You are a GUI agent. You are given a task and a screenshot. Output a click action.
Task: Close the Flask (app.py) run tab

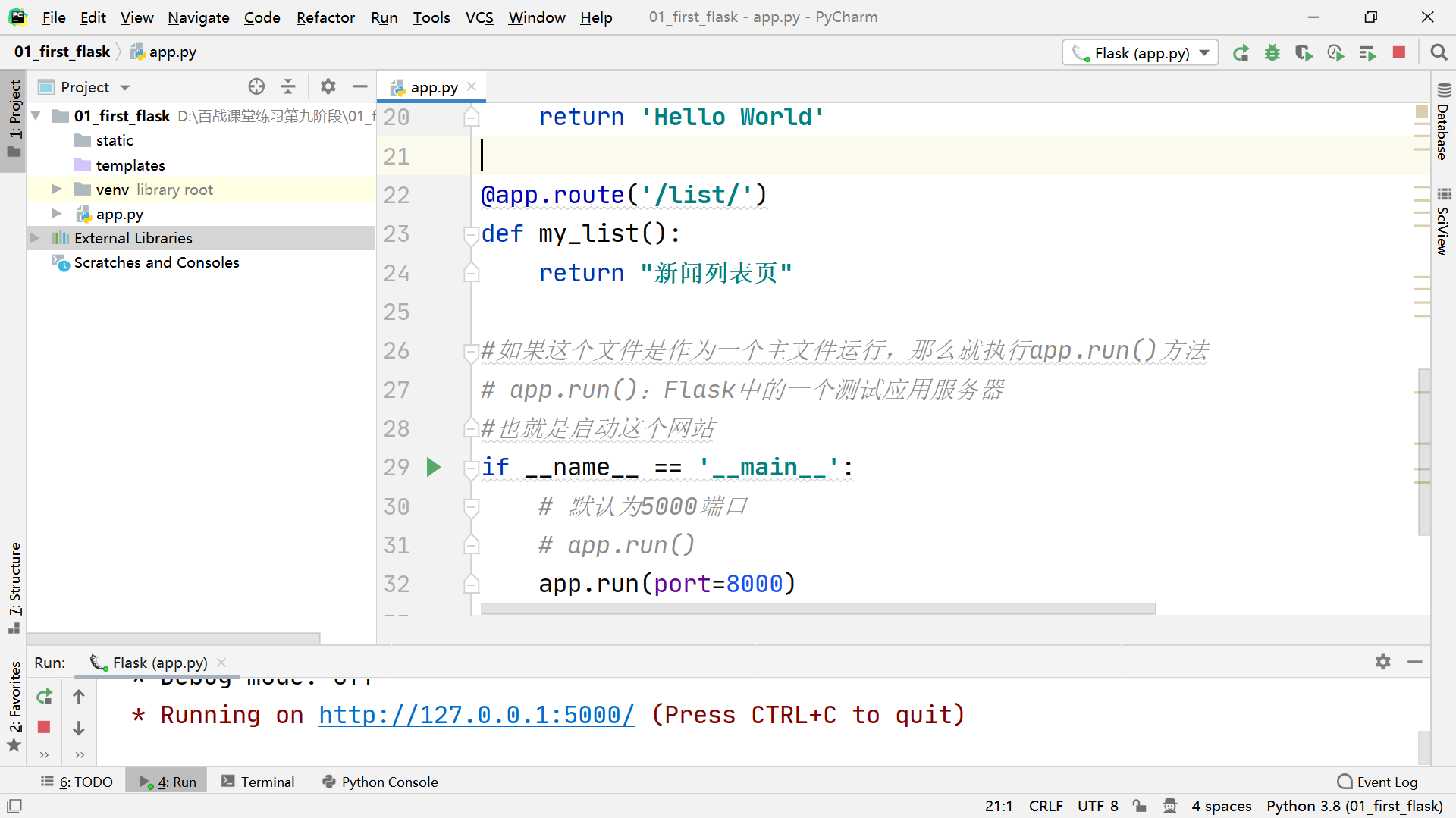(x=221, y=662)
